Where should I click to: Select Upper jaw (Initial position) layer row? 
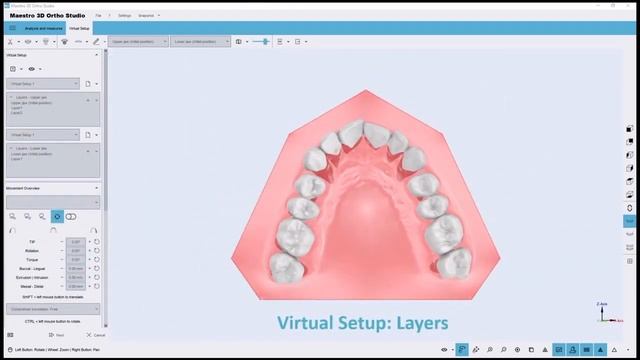click(x=31, y=103)
